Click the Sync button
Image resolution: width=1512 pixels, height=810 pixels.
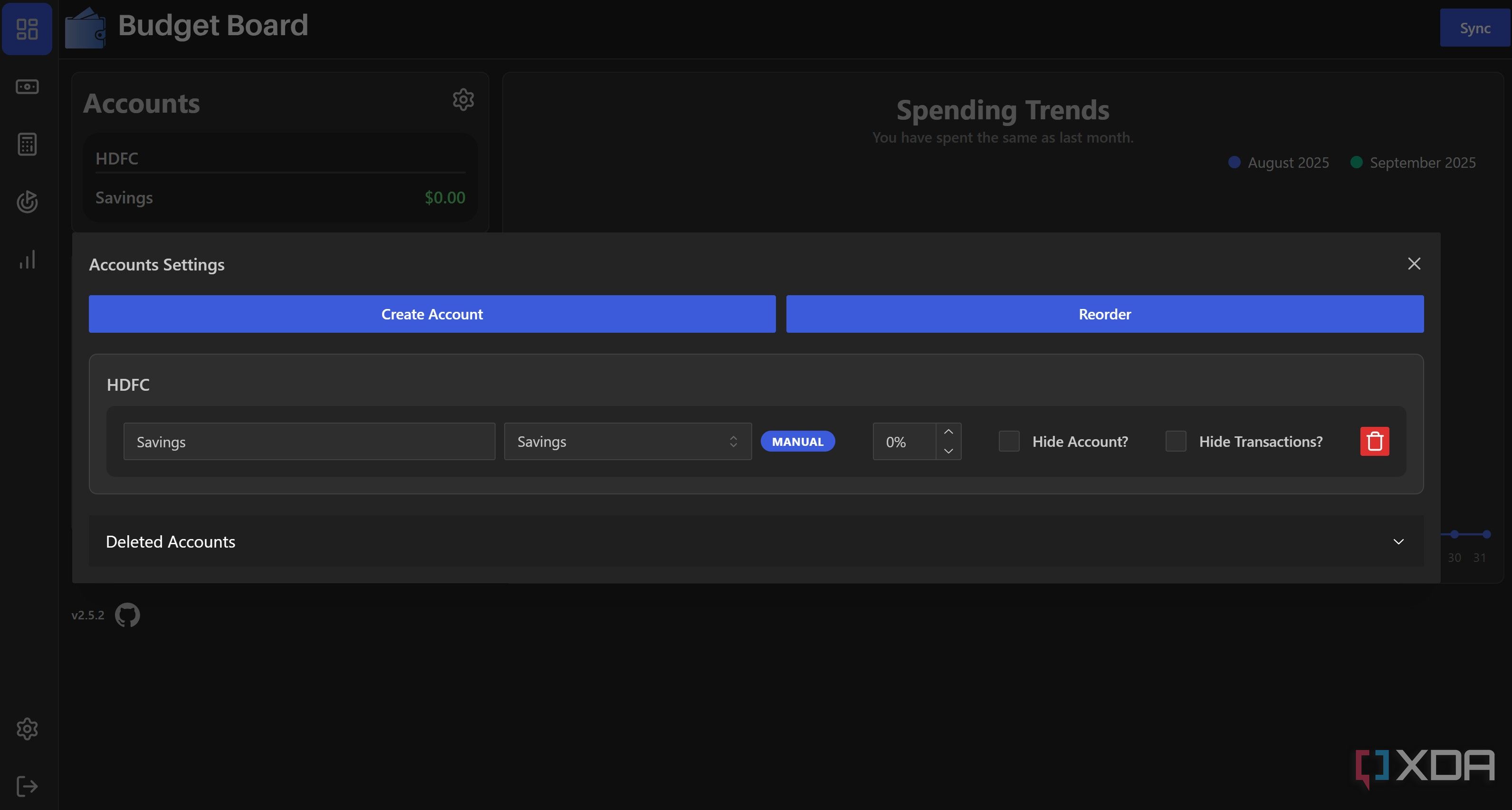tap(1475, 28)
